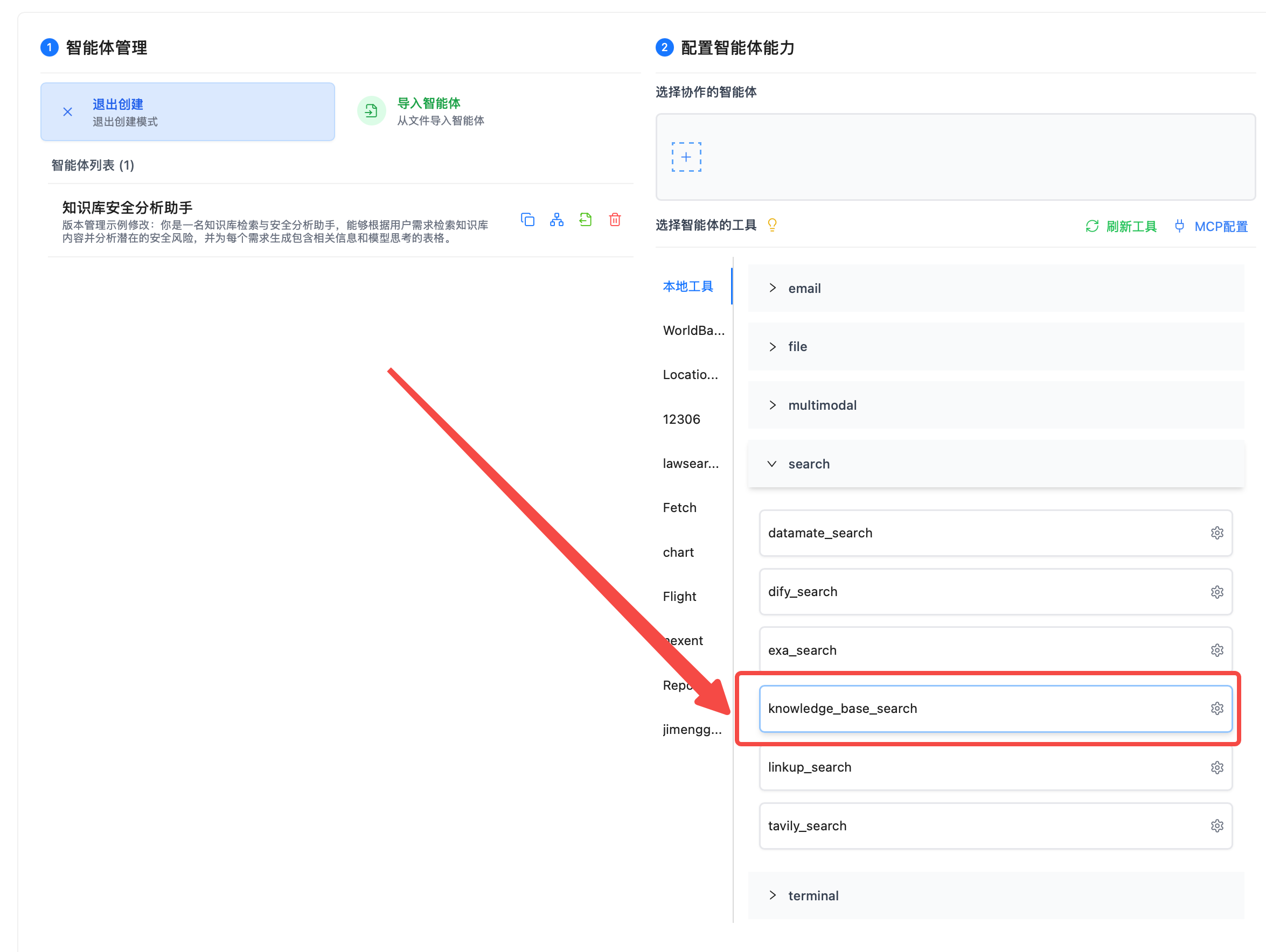Viewport: 1266px width, 952px height.
Task: Open tavily_search settings gear
Action: click(x=1217, y=825)
